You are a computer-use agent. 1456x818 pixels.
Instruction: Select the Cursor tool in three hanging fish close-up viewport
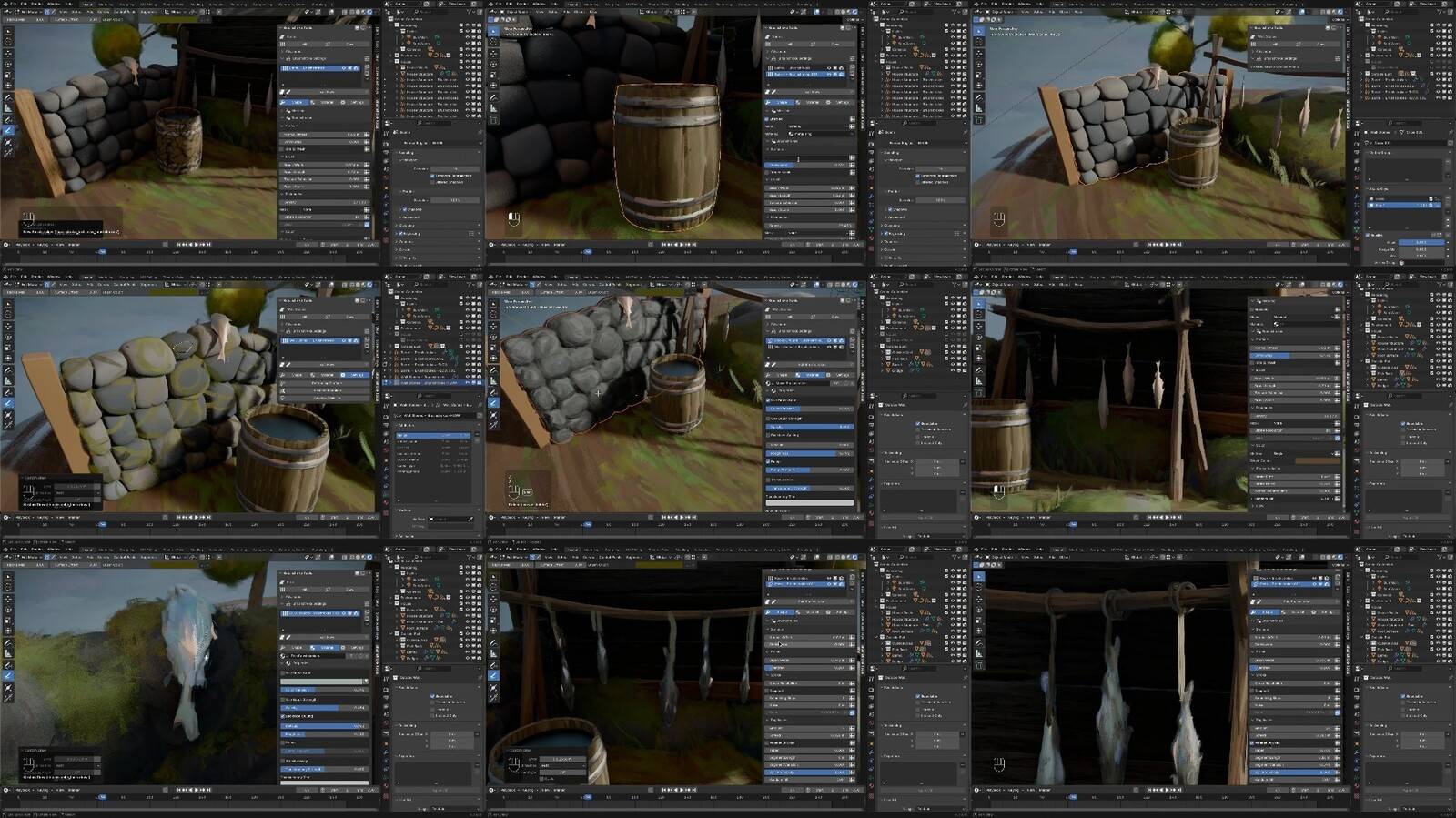tap(979, 588)
